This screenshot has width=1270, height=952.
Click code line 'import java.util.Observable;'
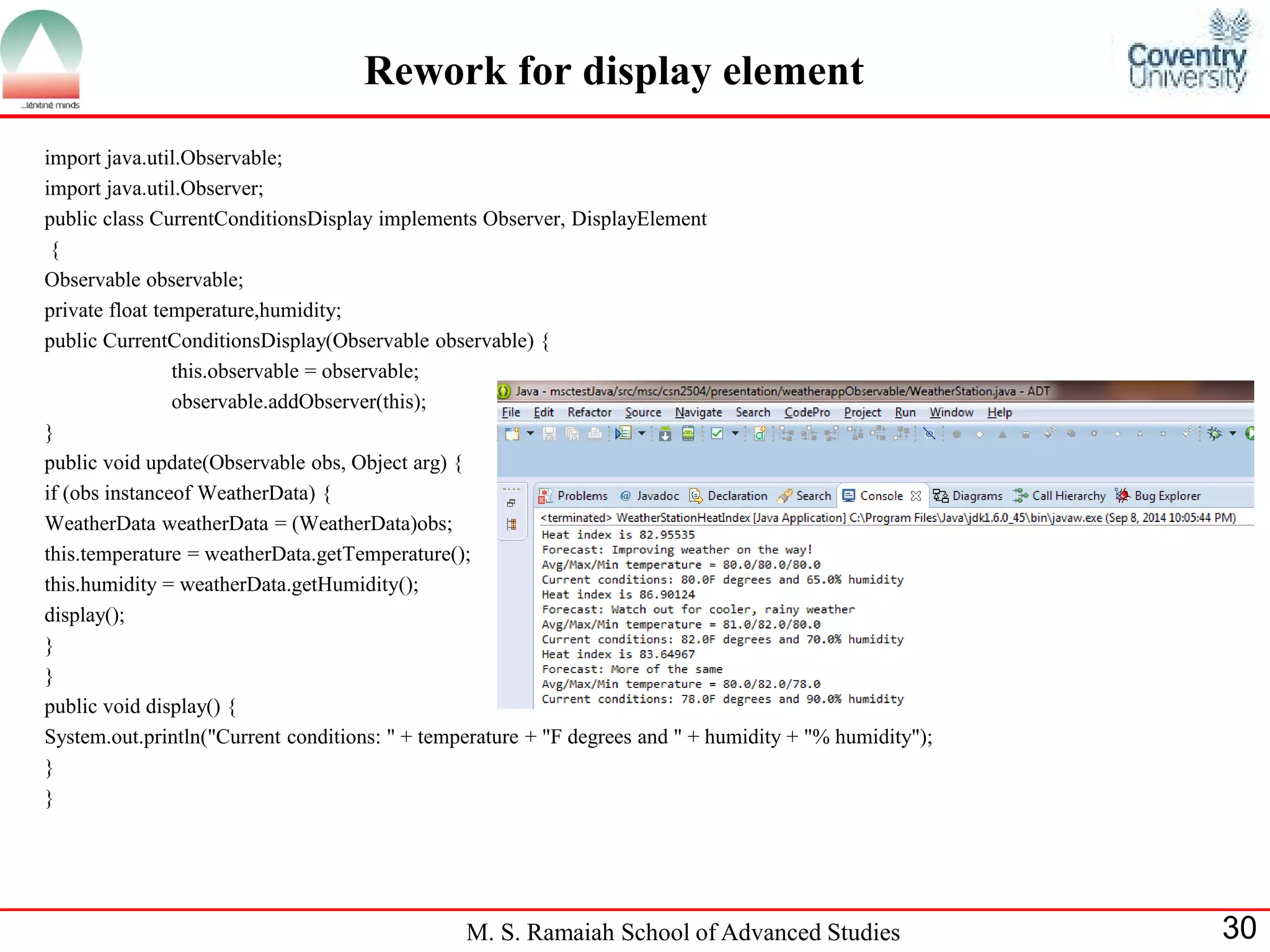click(164, 158)
